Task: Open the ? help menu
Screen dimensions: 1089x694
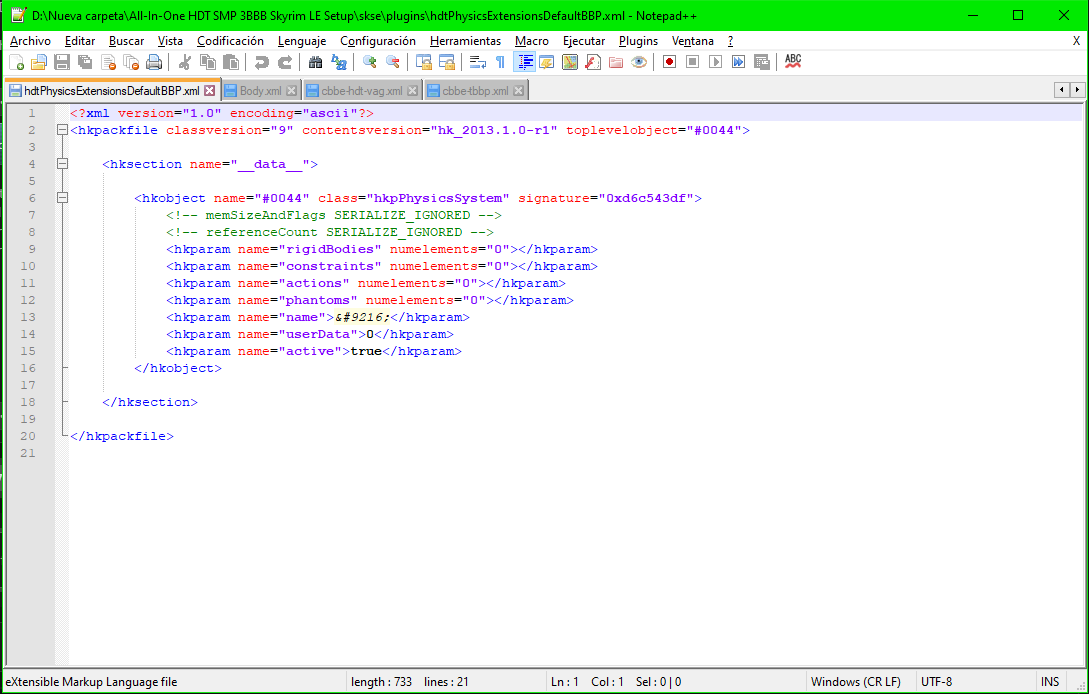Action: [x=730, y=41]
